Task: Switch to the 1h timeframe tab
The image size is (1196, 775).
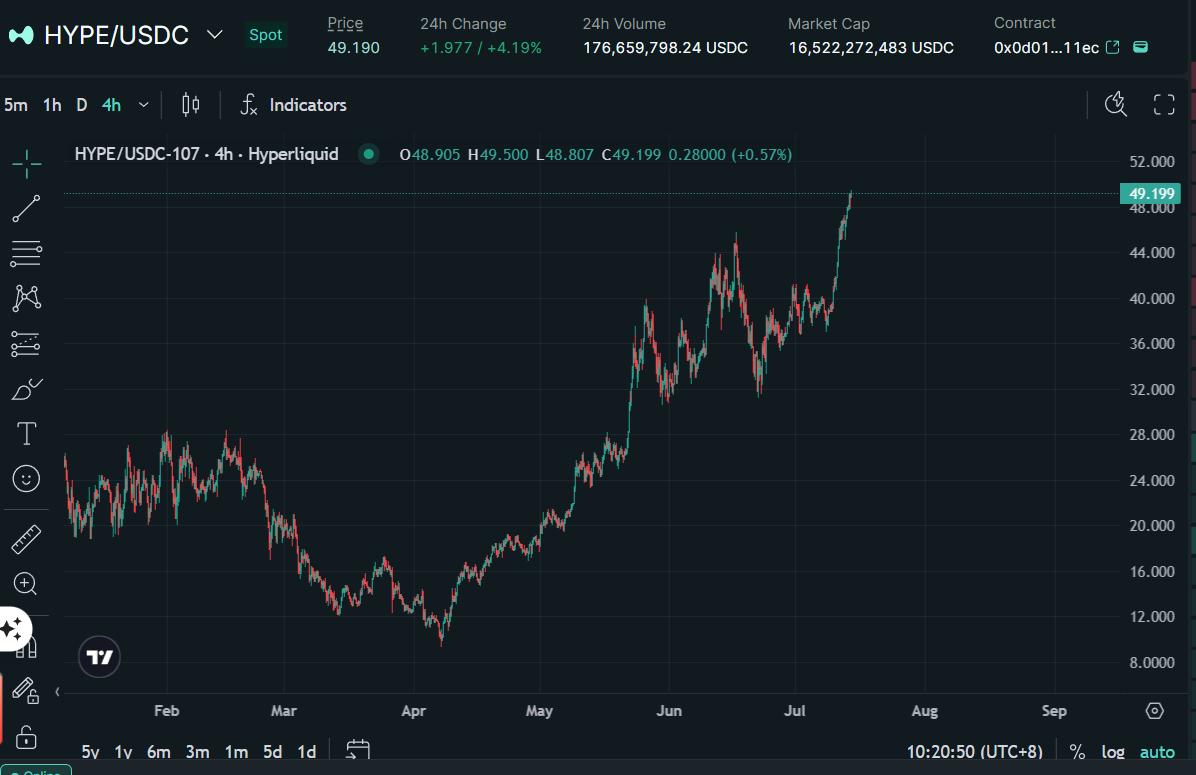Action: tap(51, 104)
